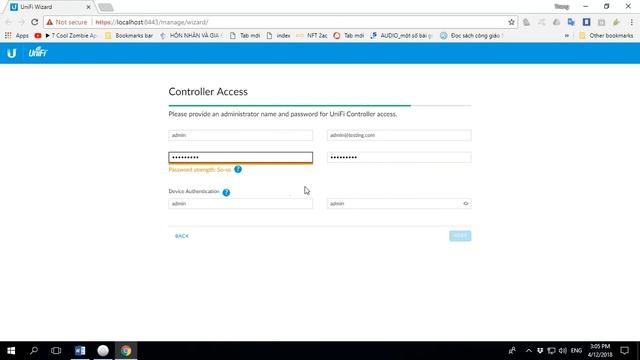
Task: Open Đọc sách công giáo bookmark
Action: [471, 36]
